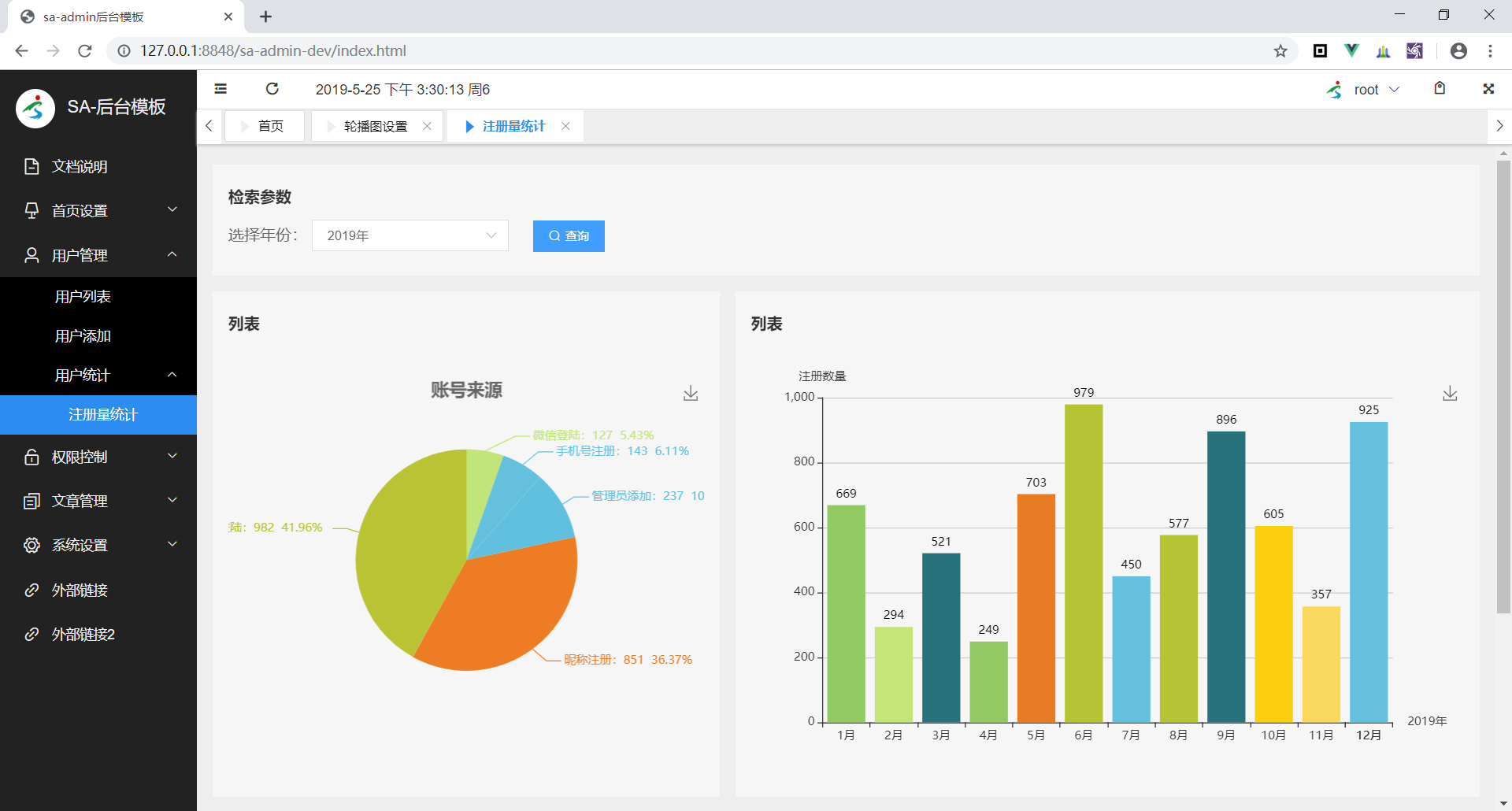Go back in the browser

(x=21, y=51)
